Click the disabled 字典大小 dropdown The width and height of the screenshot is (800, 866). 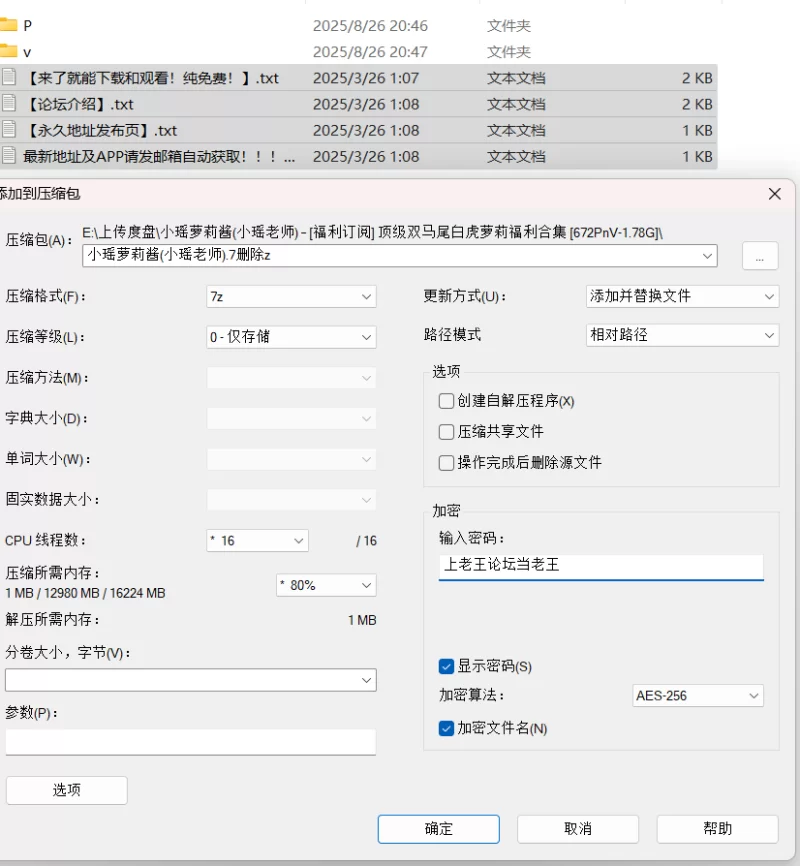click(x=291, y=419)
